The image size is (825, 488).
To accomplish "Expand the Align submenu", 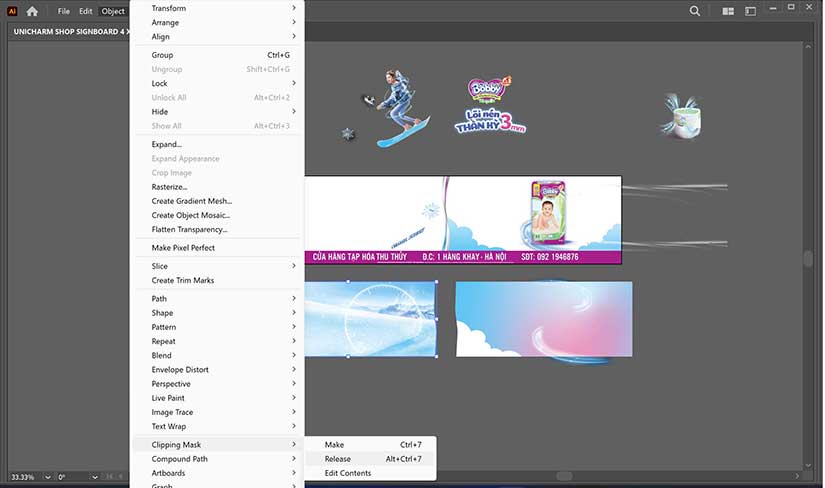I will (217, 36).
